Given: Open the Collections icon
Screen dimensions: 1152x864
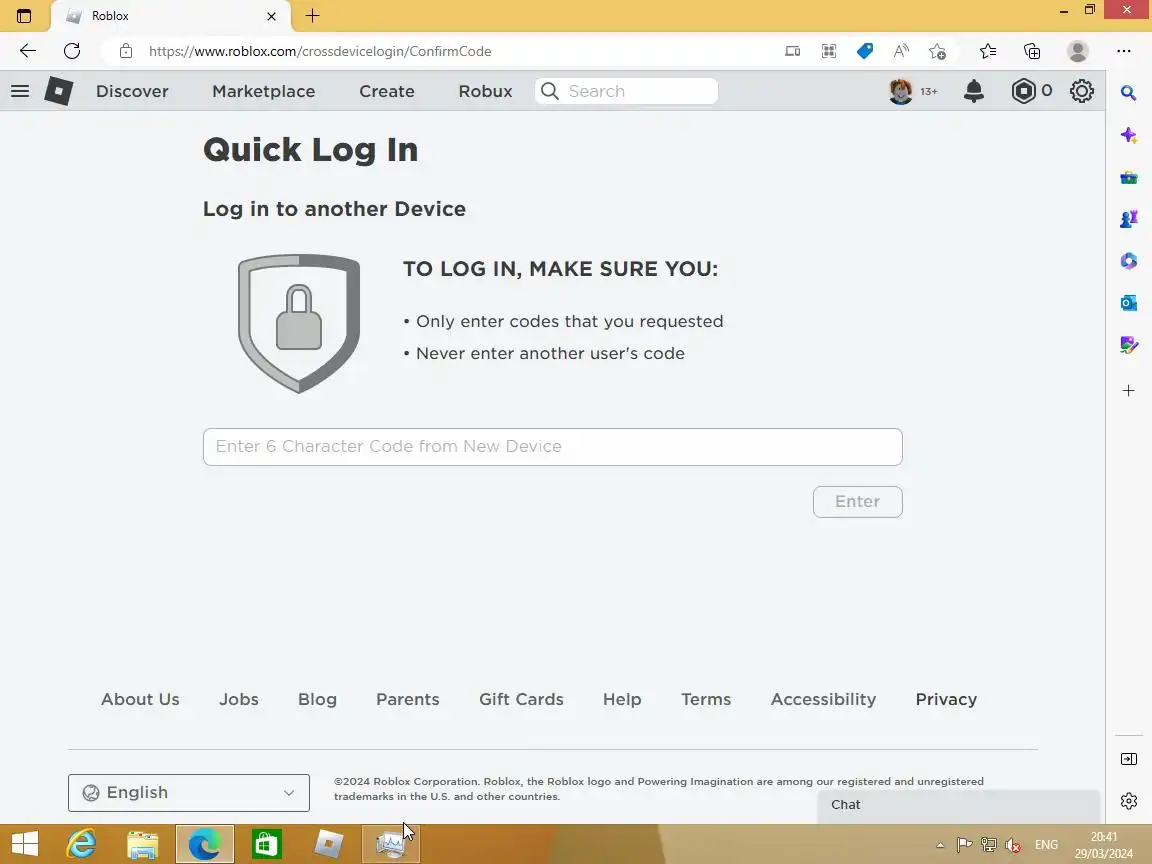Looking at the screenshot, I should coord(1032,51).
